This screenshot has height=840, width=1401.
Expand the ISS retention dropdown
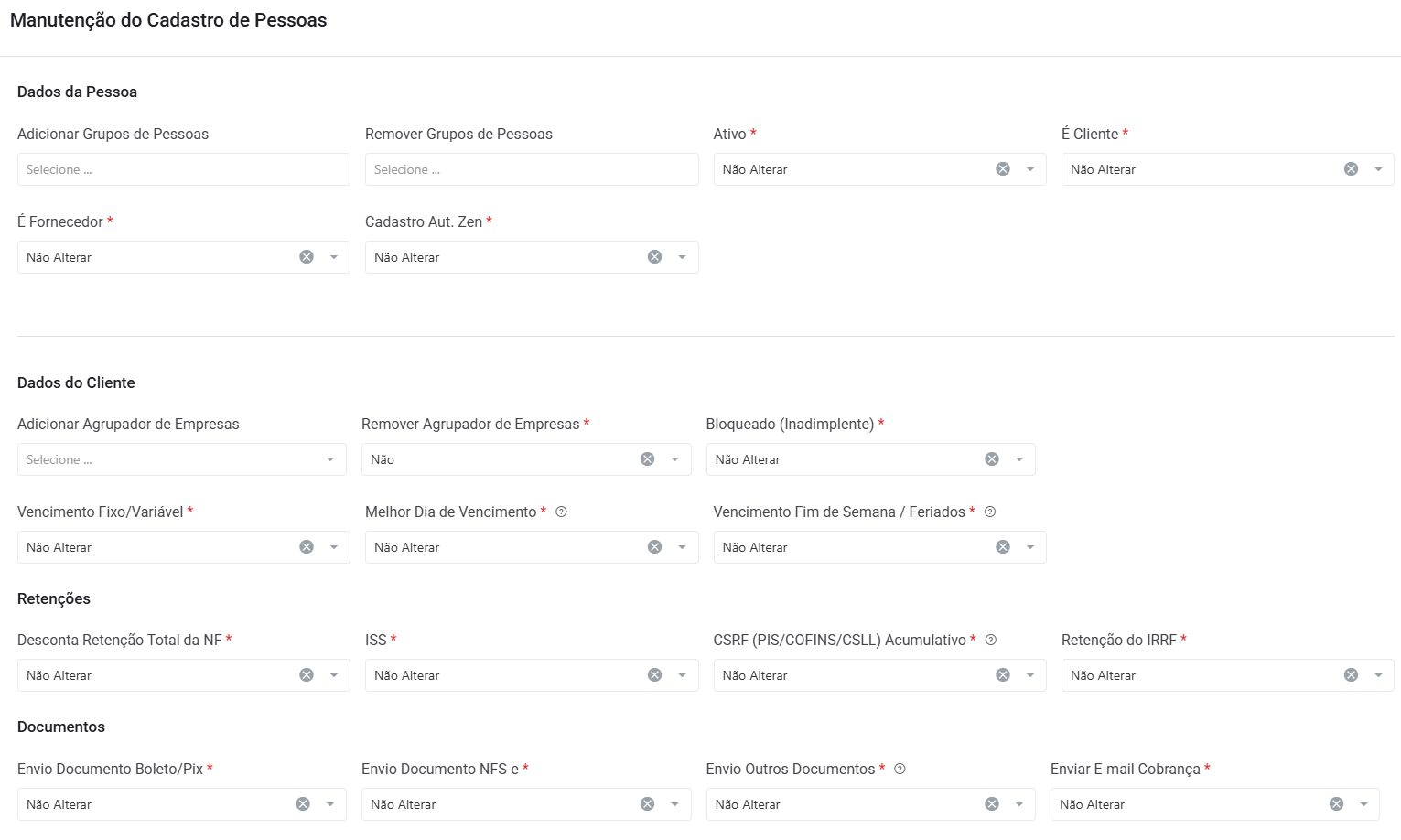point(682,675)
